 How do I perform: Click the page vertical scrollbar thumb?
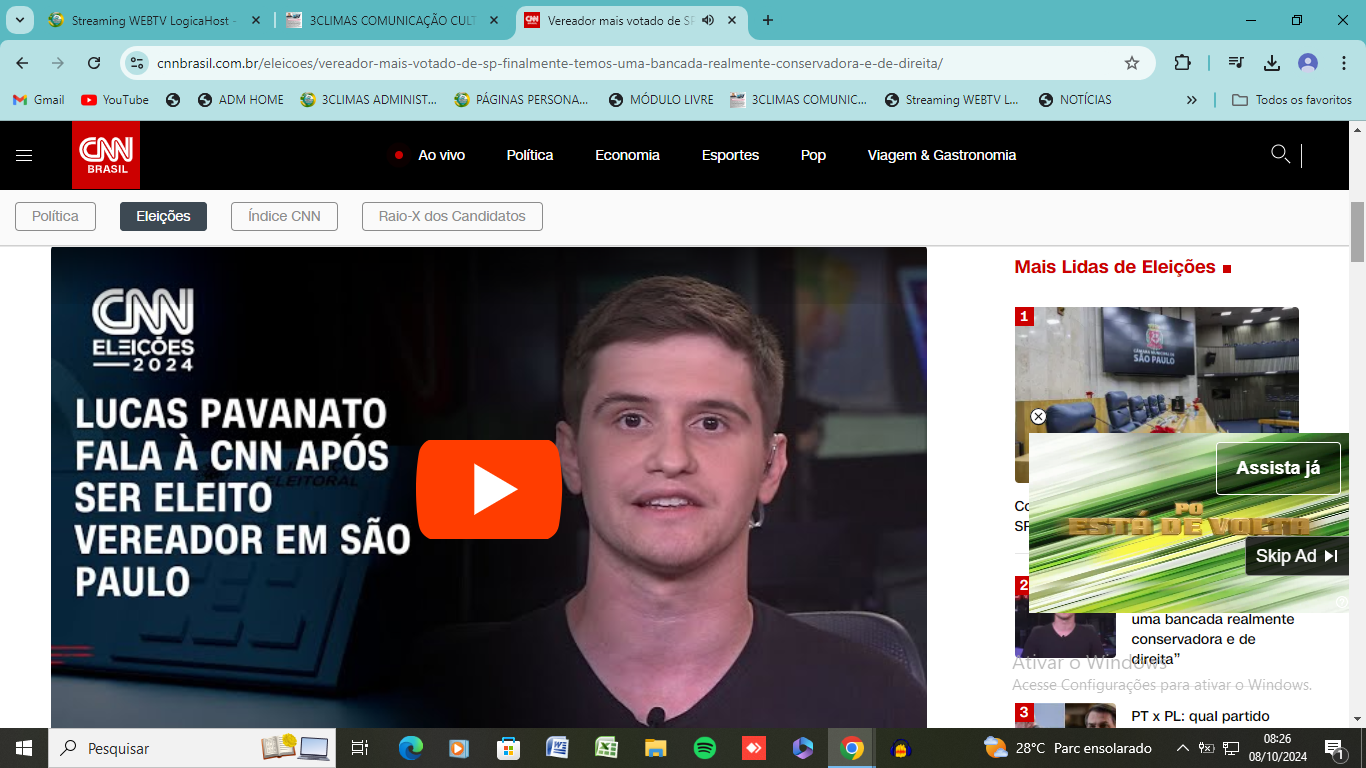[1357, 231]
